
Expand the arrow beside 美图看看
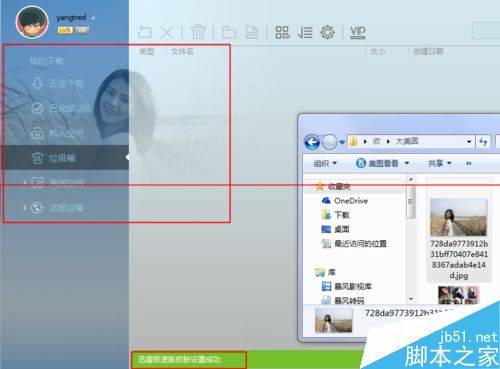(x=407, y=163)
